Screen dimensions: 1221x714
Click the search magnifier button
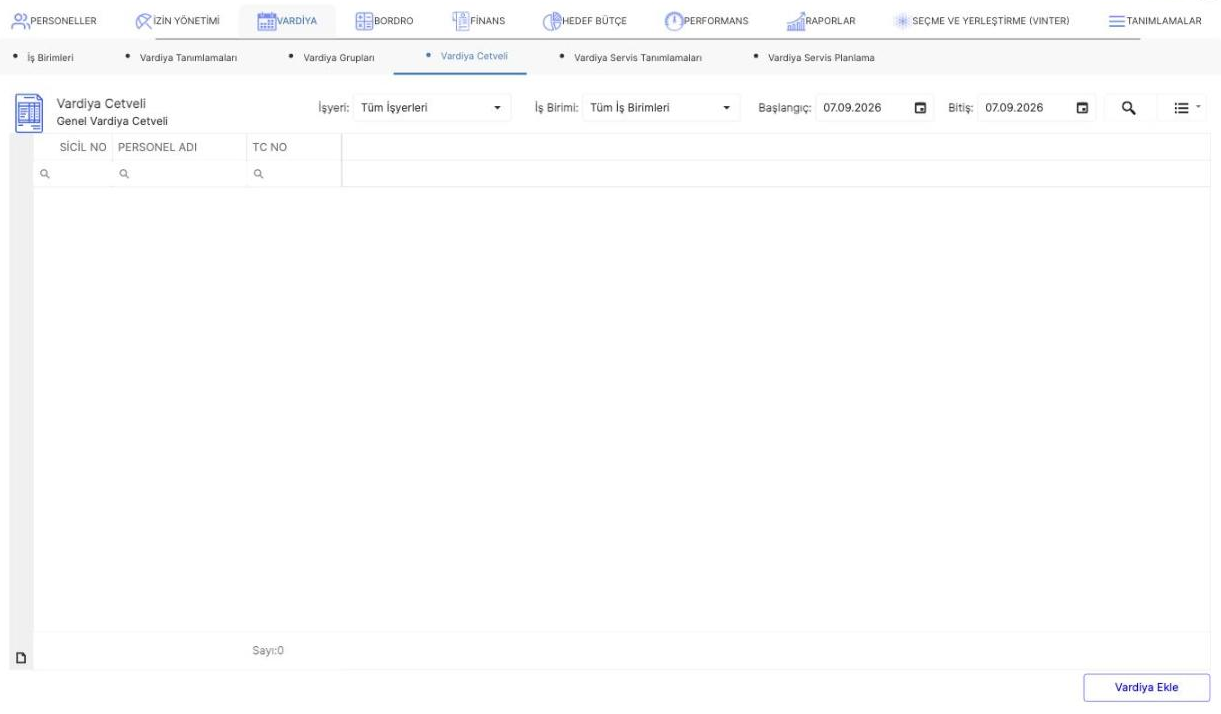click(1128, 108)
